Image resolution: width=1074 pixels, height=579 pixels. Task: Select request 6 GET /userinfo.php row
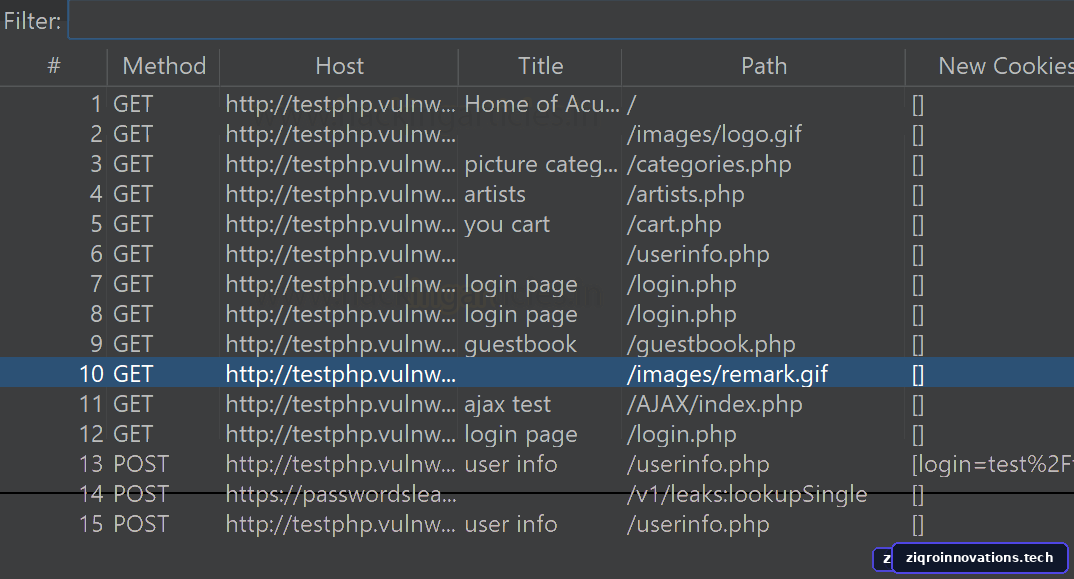[x=537, y=255]
